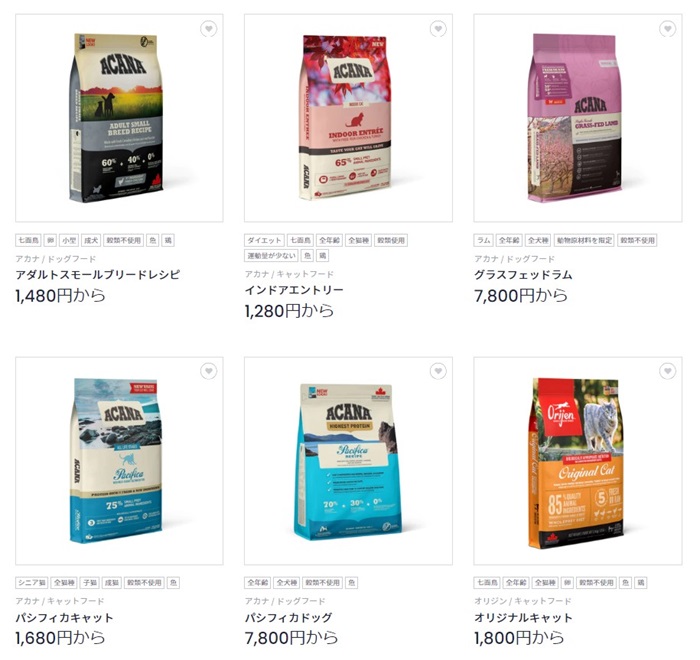Open the purple Grass-Fed Lamb bag image

(x=575, y=118)
